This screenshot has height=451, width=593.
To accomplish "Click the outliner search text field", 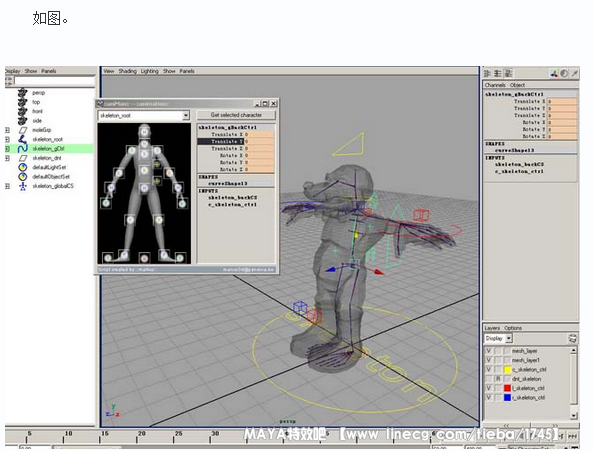I will click(x=54, y=81).
